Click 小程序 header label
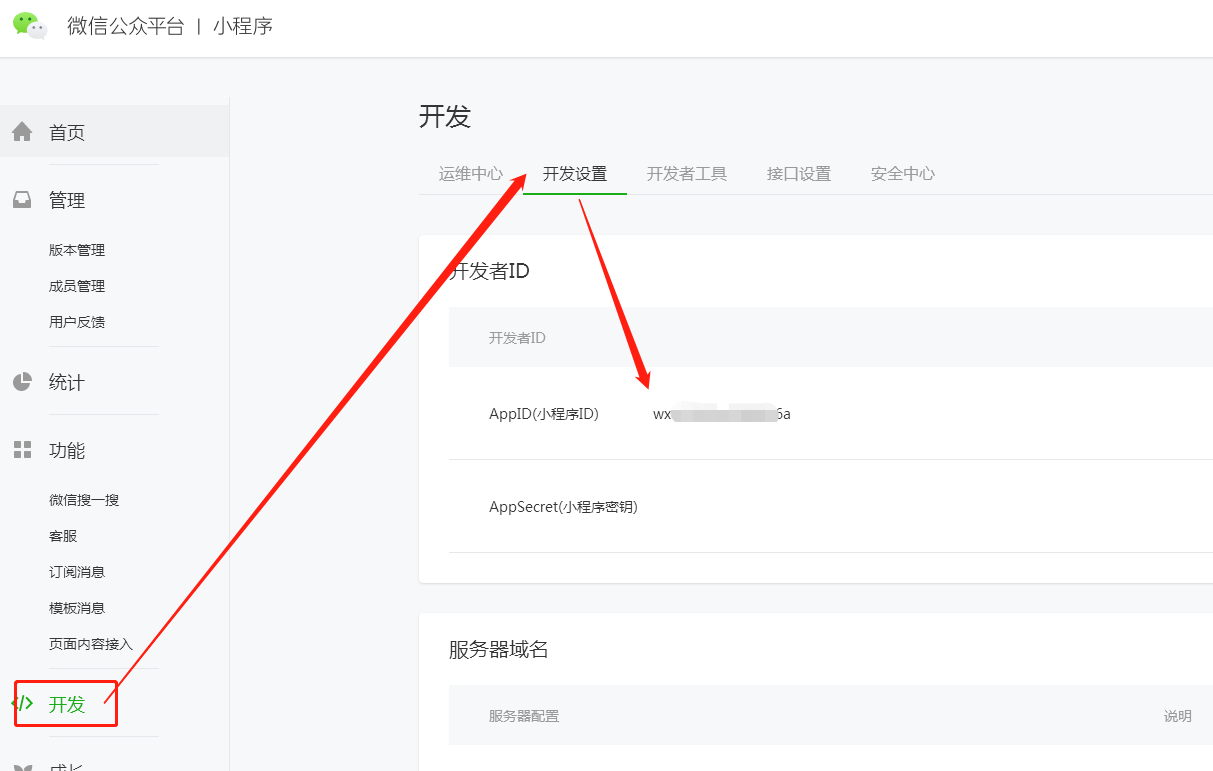 click(x=243, y=26)
